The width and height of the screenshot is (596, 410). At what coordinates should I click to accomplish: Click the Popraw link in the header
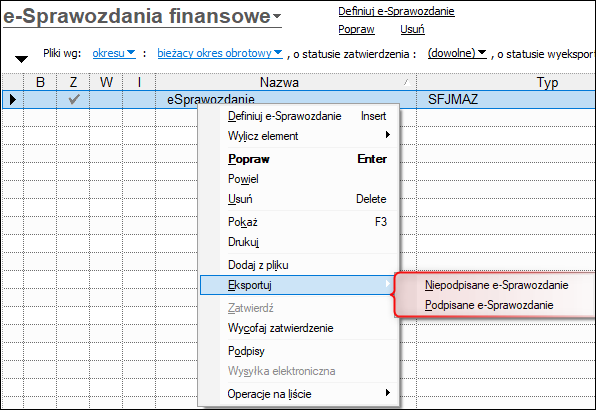(356, 29)
